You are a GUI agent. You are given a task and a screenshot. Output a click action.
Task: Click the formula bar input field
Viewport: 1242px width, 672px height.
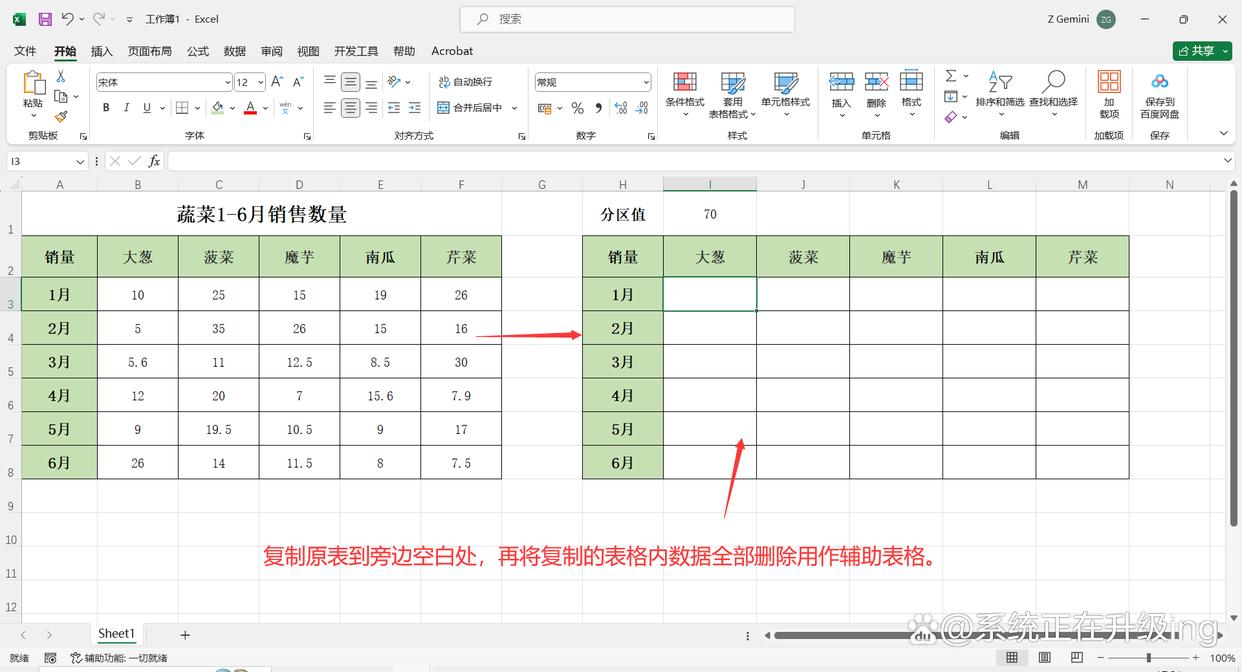(696, 161)
